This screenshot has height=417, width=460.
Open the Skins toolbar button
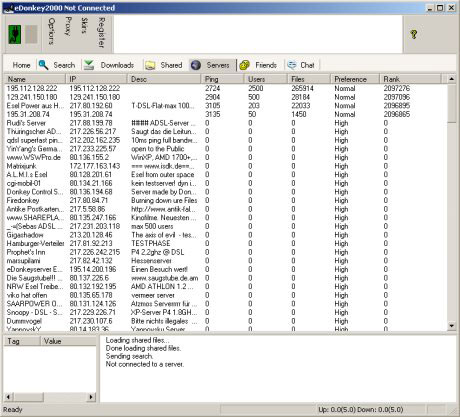coord(84,26)
